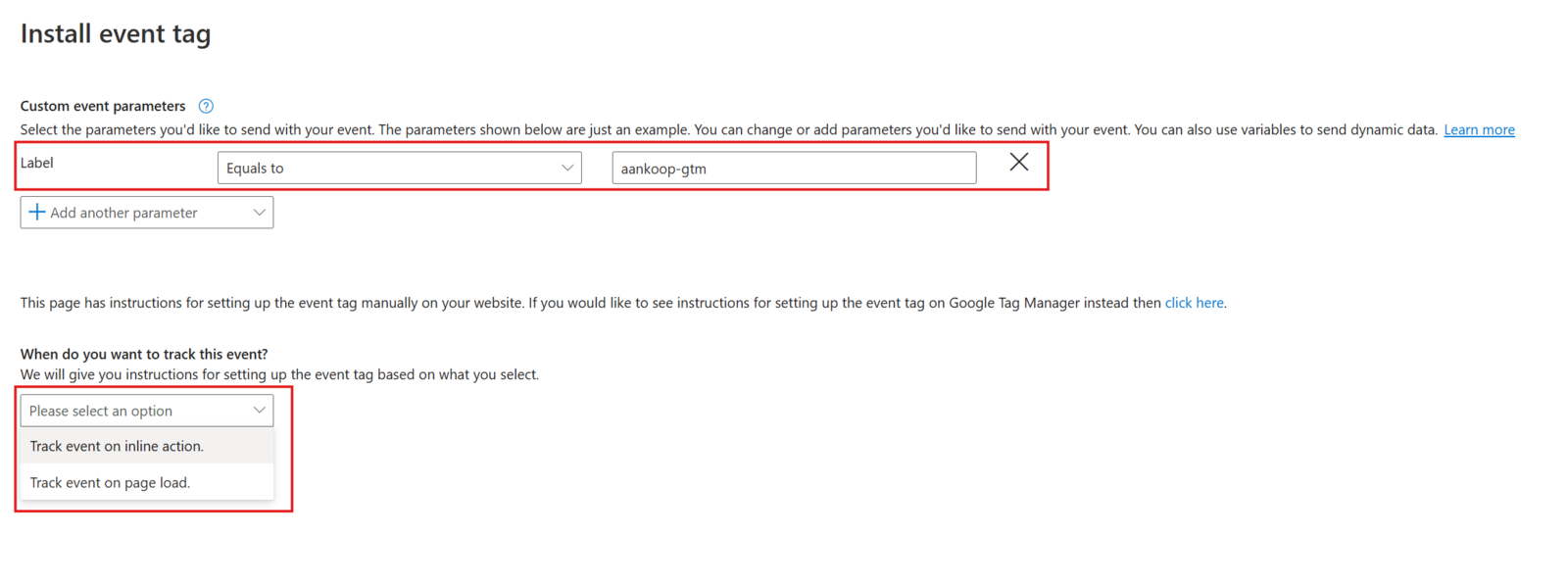Click the Label parameter name

point(37,163)
